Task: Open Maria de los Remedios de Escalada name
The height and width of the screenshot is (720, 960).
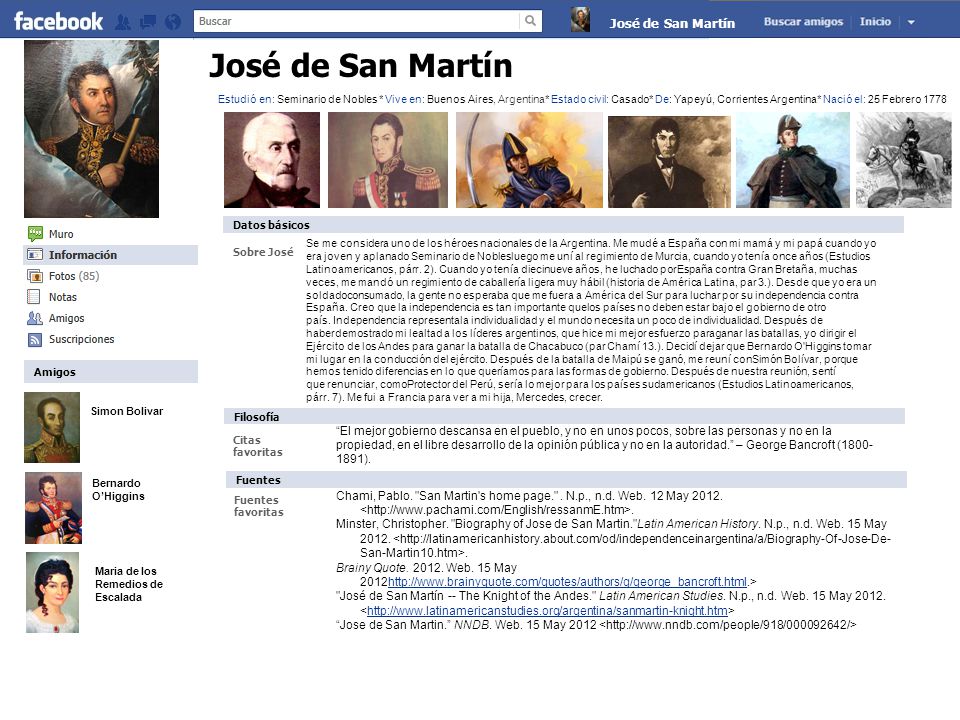Action: pos(129,584)
